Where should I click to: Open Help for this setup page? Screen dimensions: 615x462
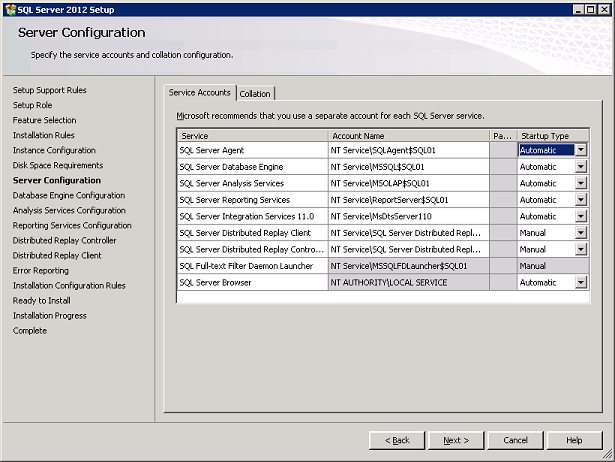point(574,440)
